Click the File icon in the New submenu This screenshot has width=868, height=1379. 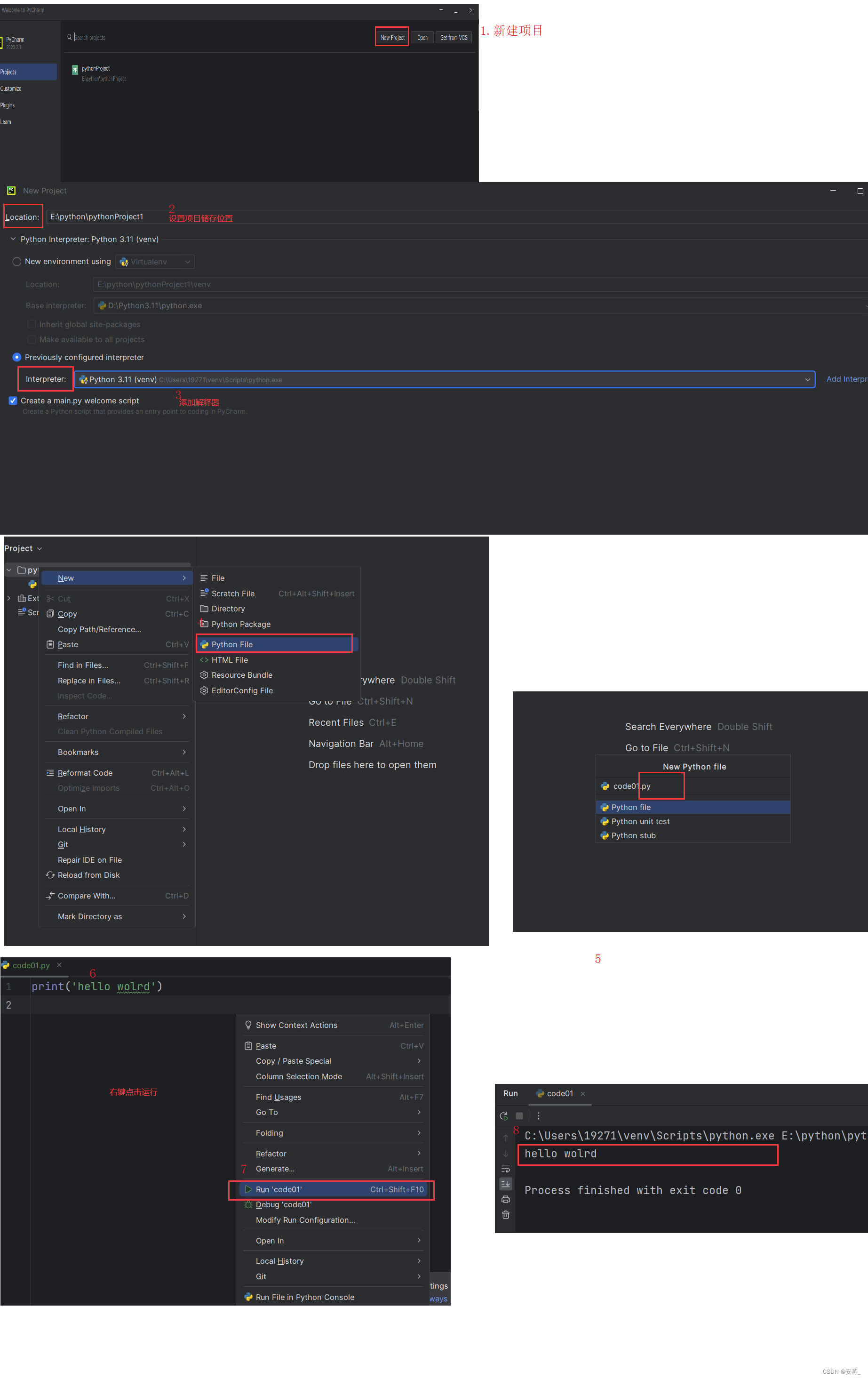(x=204, y=578)
